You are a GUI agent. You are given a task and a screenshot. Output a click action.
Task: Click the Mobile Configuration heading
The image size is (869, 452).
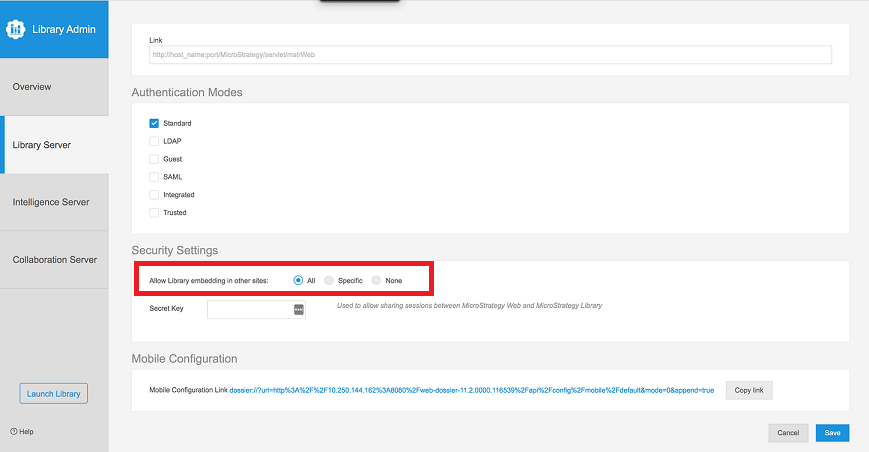[x=184, y=359]
